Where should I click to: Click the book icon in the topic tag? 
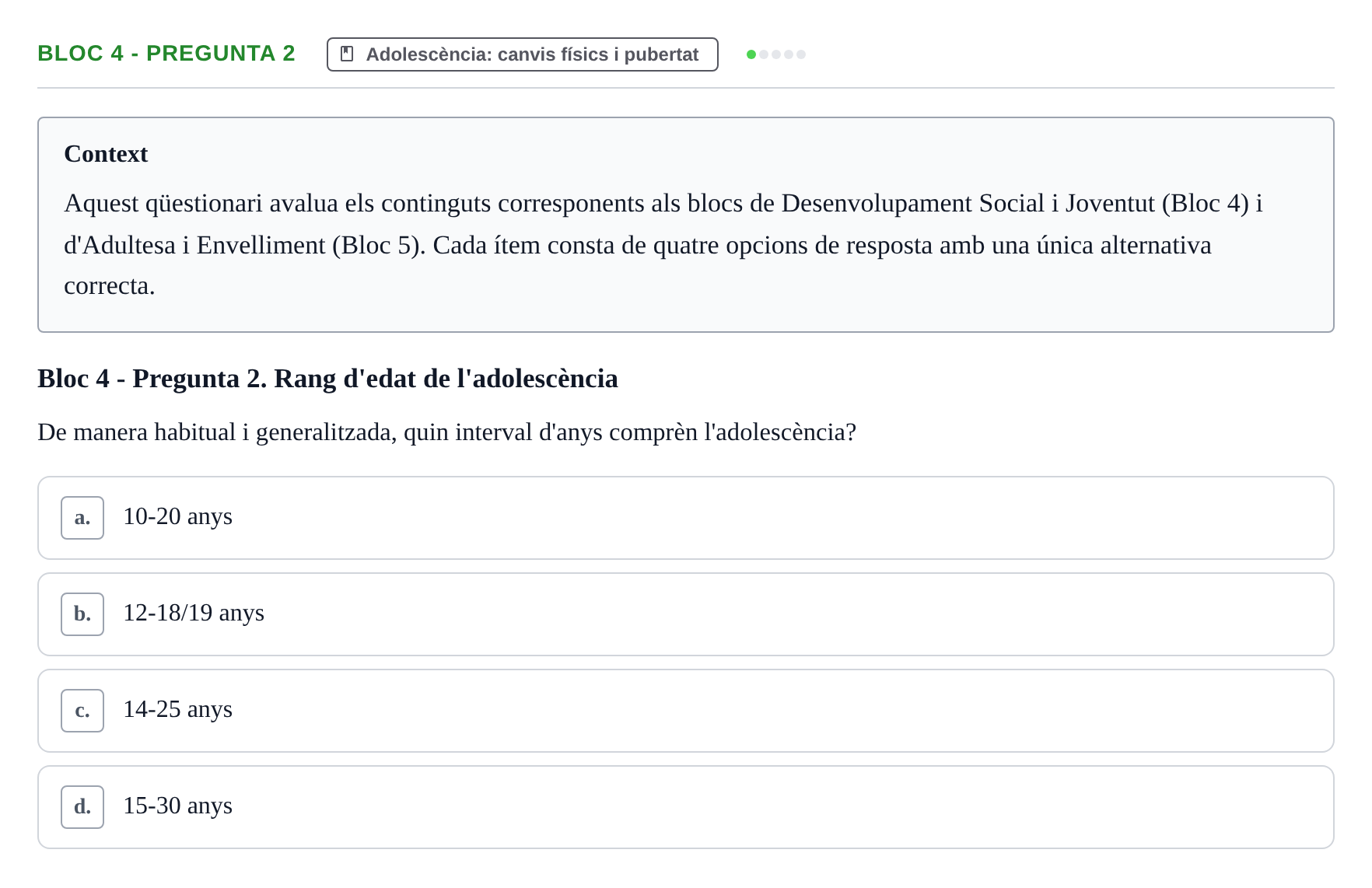coord(348,54)
